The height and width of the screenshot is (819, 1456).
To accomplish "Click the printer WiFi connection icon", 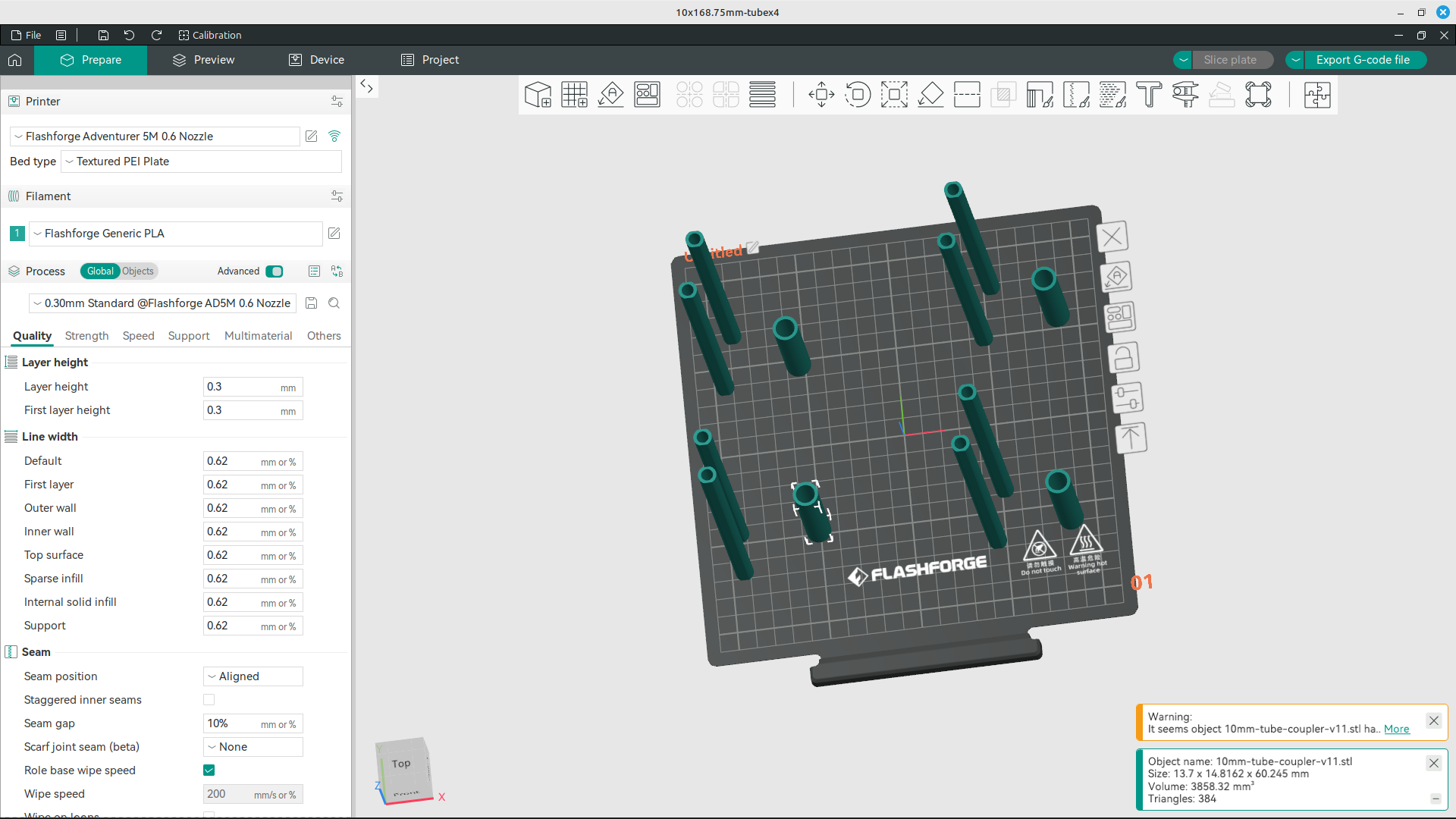I will pyautogui.click(x=334, y=136).
